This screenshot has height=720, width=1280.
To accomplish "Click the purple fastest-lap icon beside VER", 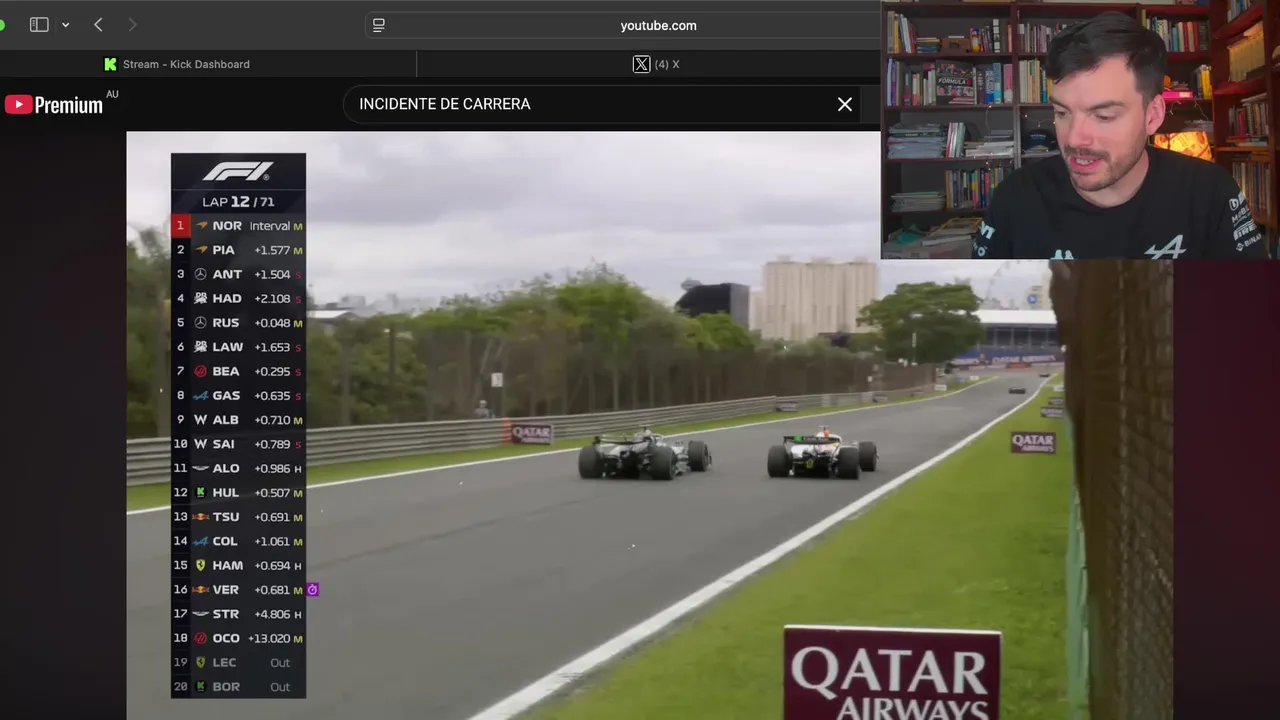I will [x=312, y=590].
